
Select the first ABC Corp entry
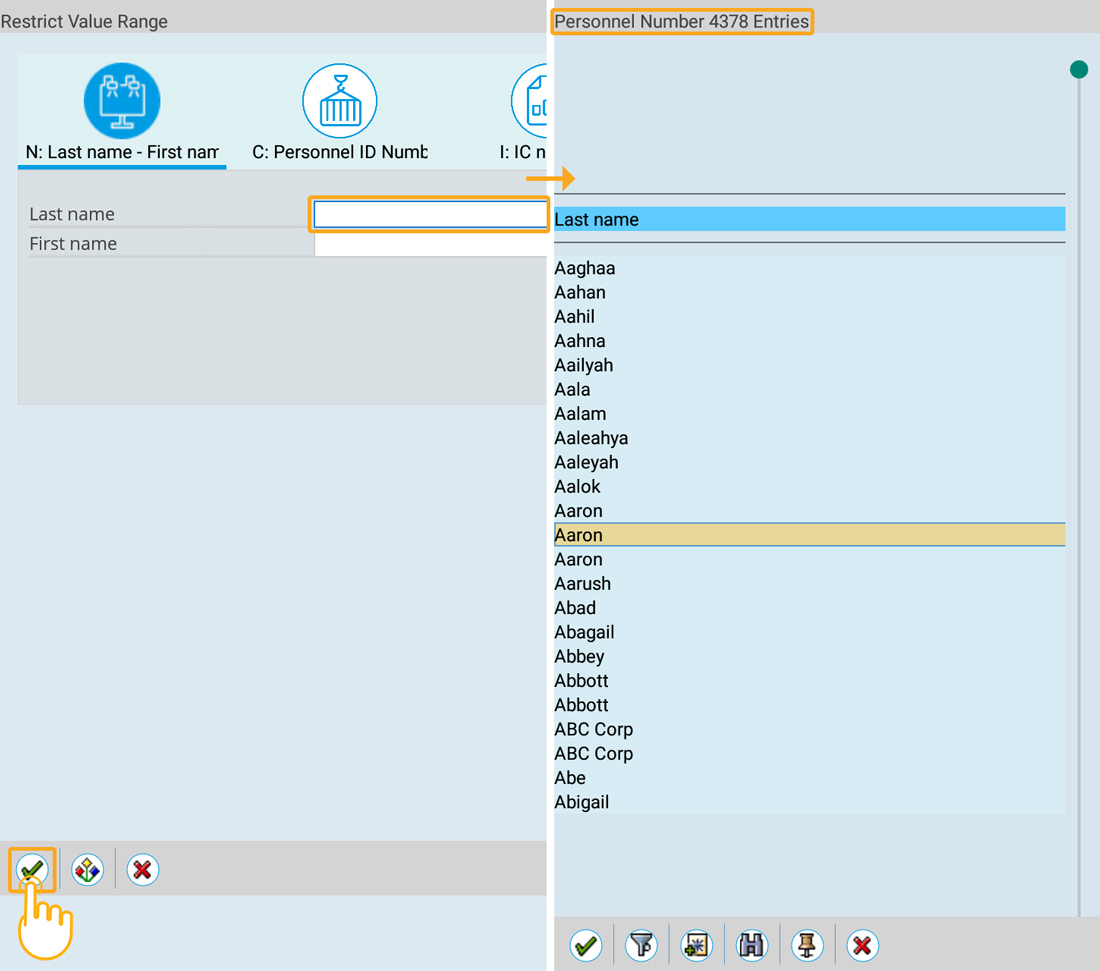(594, 729)
